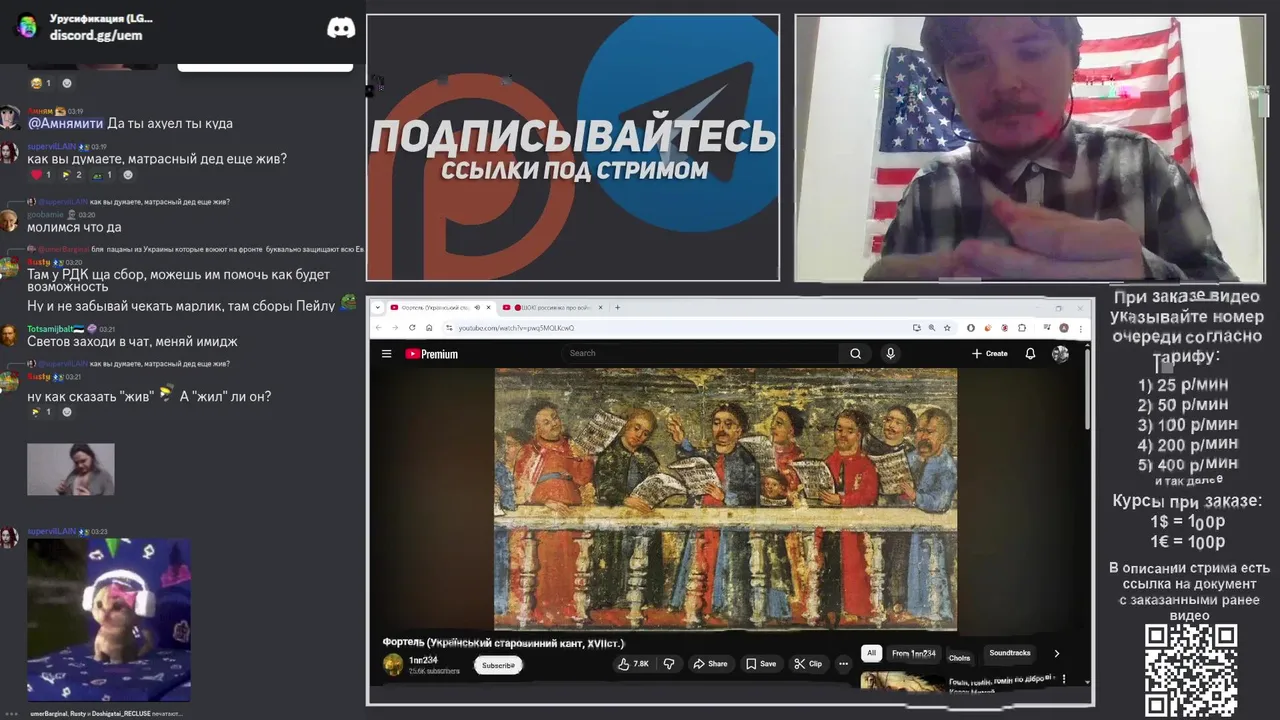Image resolution: width=1280 pixels, height=720 pixels.
Task: Click the Clip button
Action: 808,664
